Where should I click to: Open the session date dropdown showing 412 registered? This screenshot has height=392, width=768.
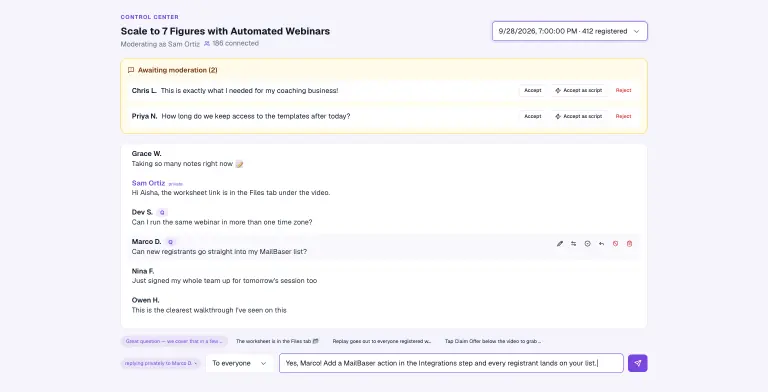coord(570,31)
